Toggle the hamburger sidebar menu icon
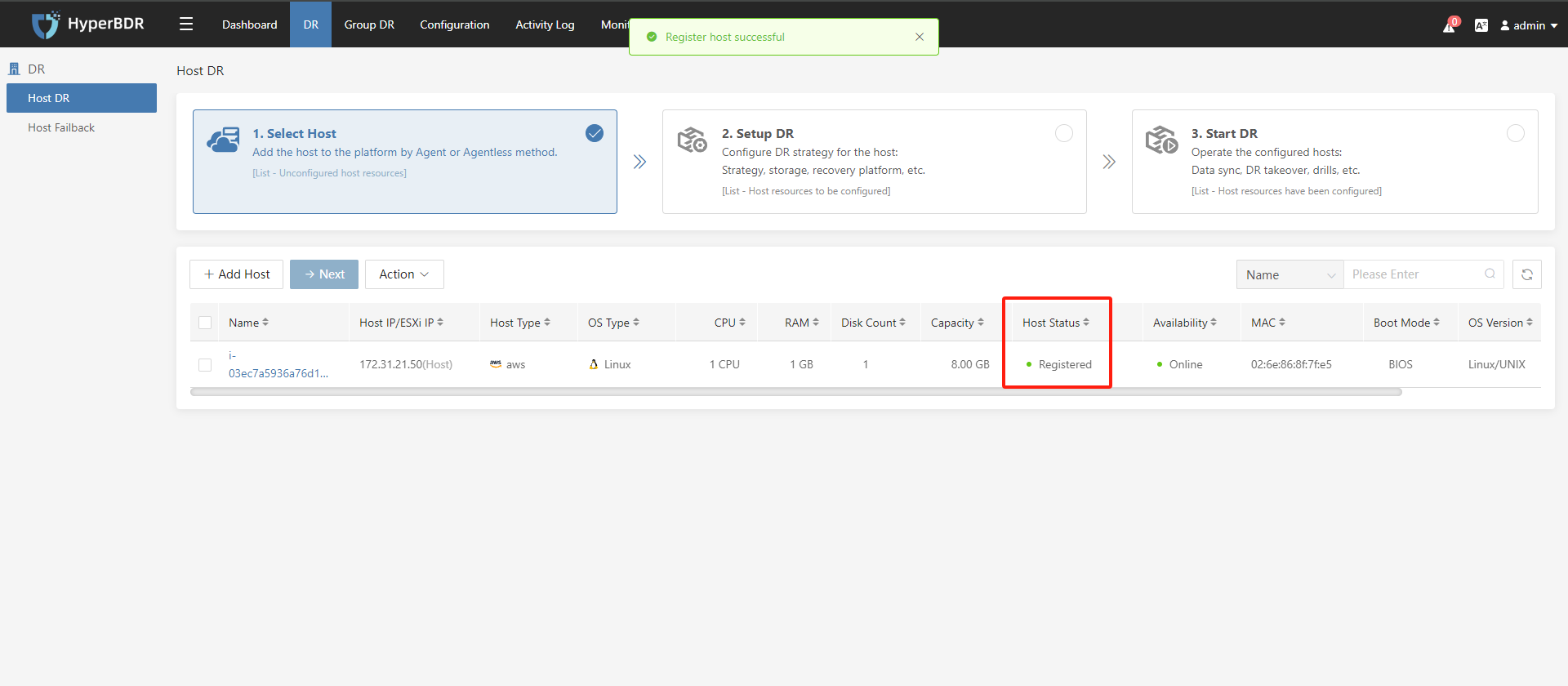1568x686 pixels. coord(186,24)
